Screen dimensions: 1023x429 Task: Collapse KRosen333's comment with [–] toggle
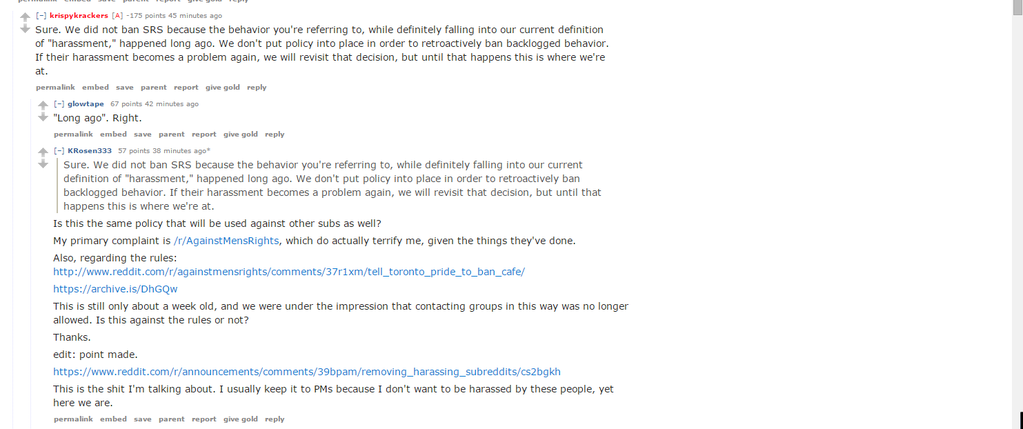click(x=59, y=151)
